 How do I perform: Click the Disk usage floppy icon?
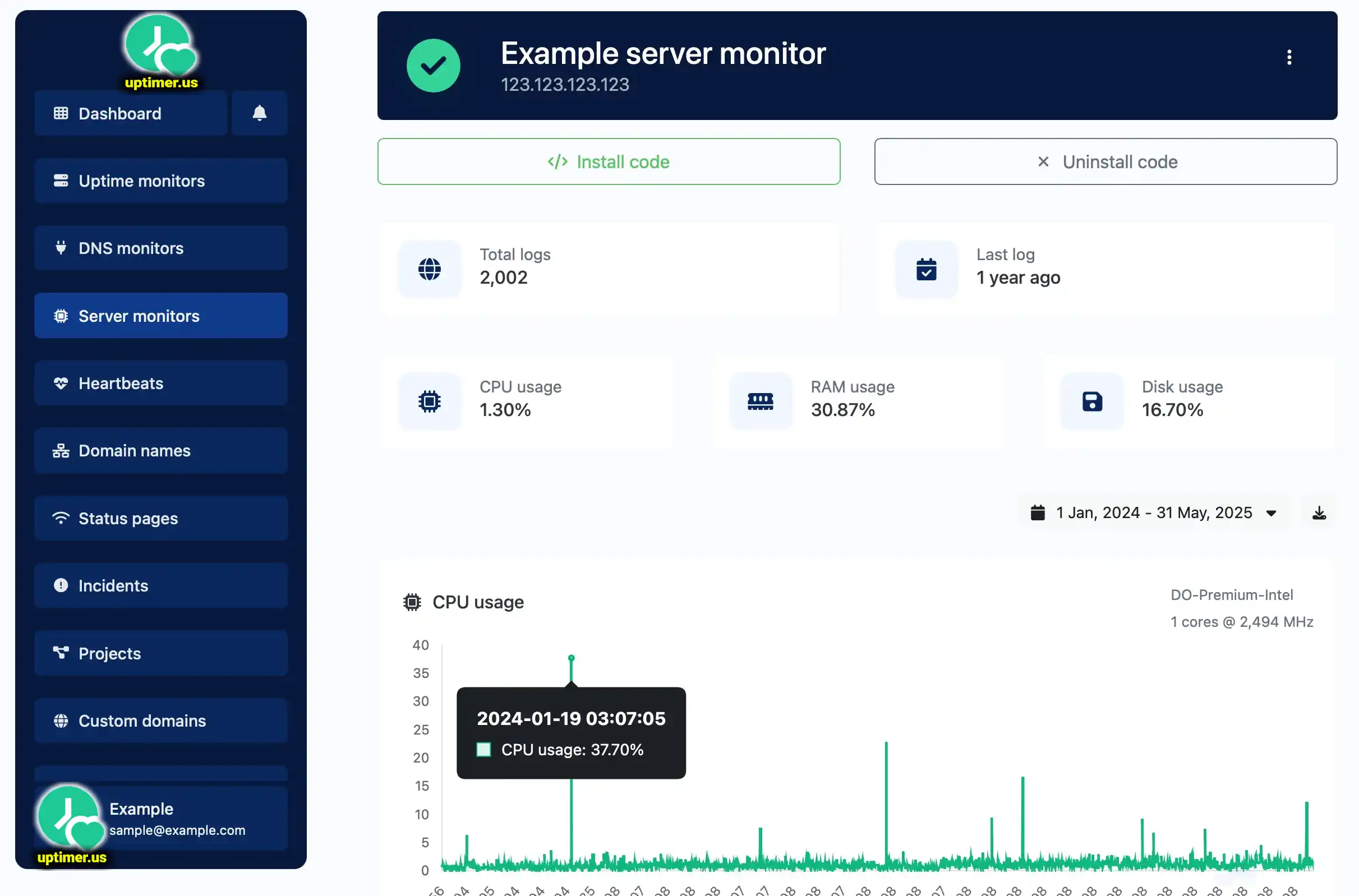[1091, 401]
